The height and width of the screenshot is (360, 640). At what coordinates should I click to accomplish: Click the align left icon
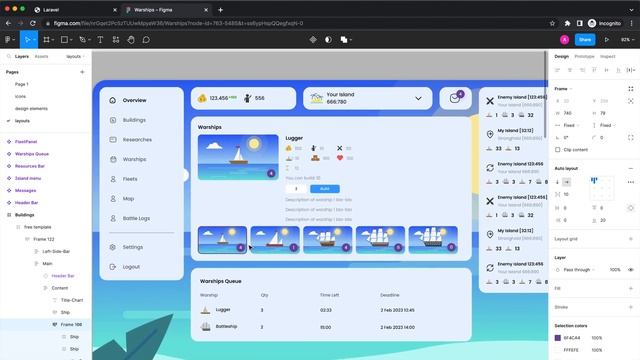[558, 70]
